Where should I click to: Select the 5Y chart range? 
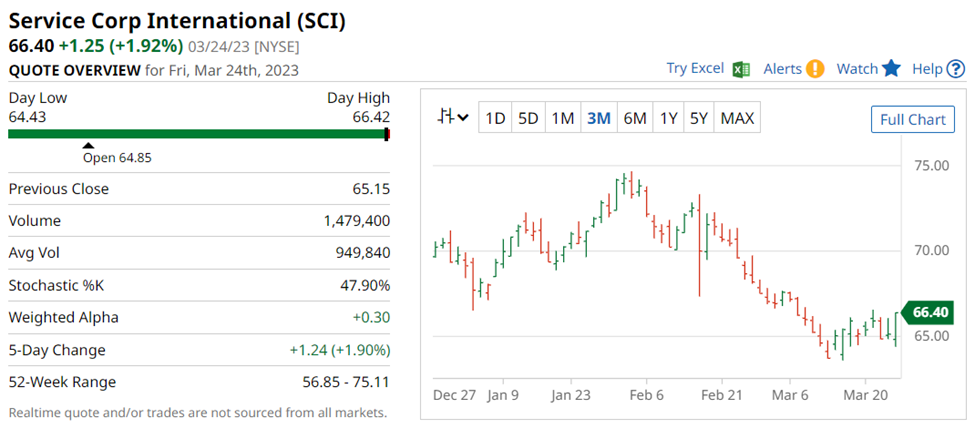point(700,118)
